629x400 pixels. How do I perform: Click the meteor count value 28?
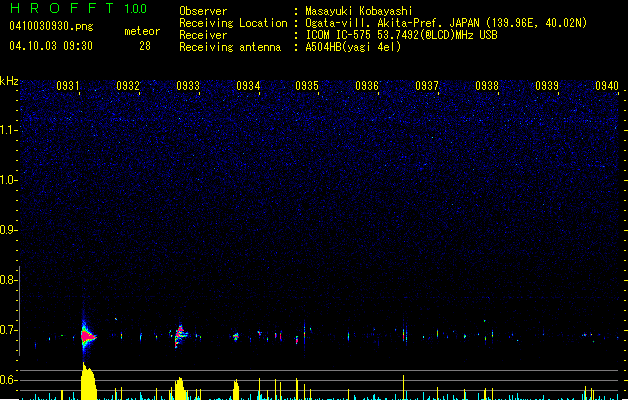coord(145,46)
